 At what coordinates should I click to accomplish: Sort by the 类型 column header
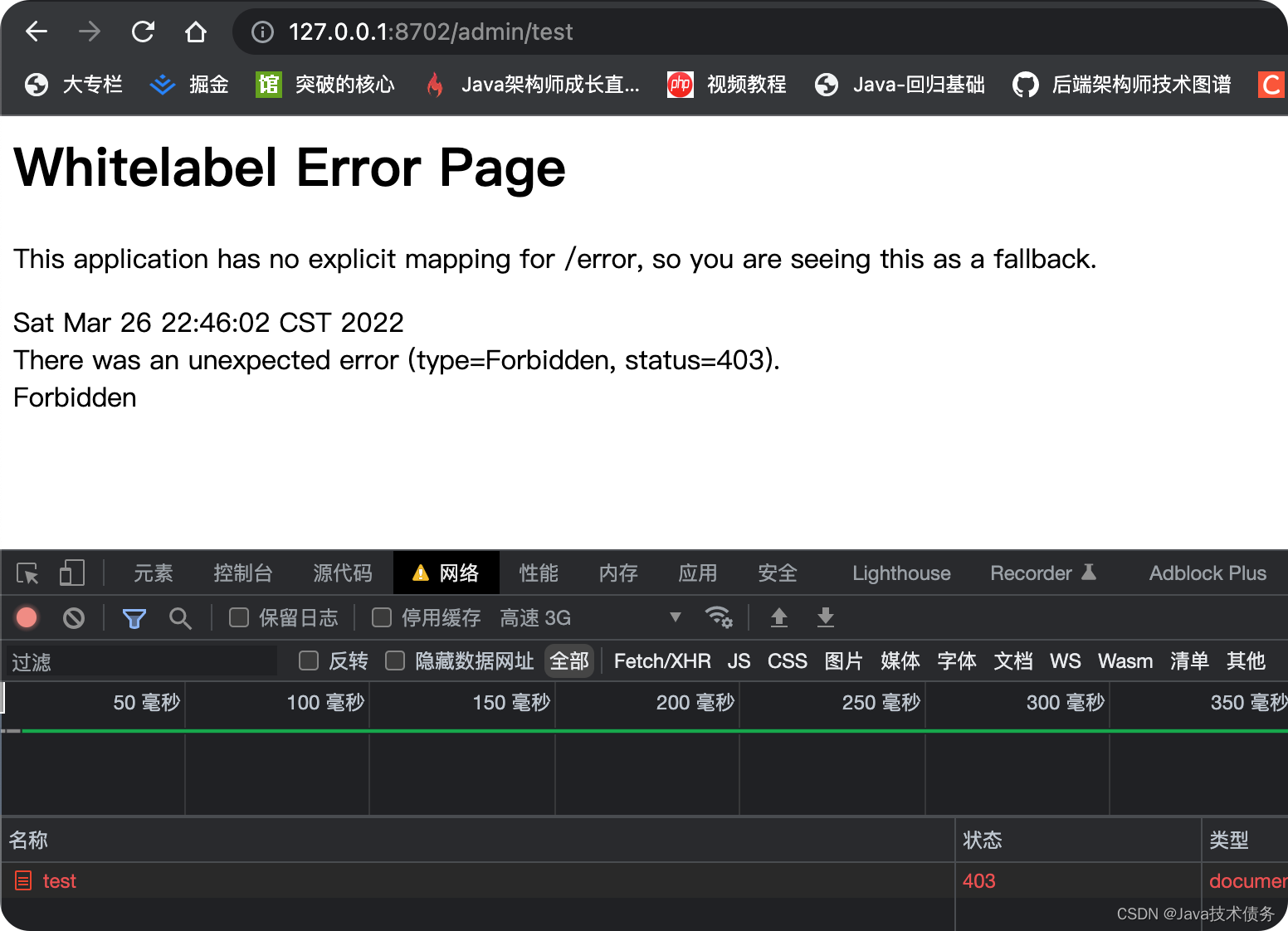[1245, 840]
